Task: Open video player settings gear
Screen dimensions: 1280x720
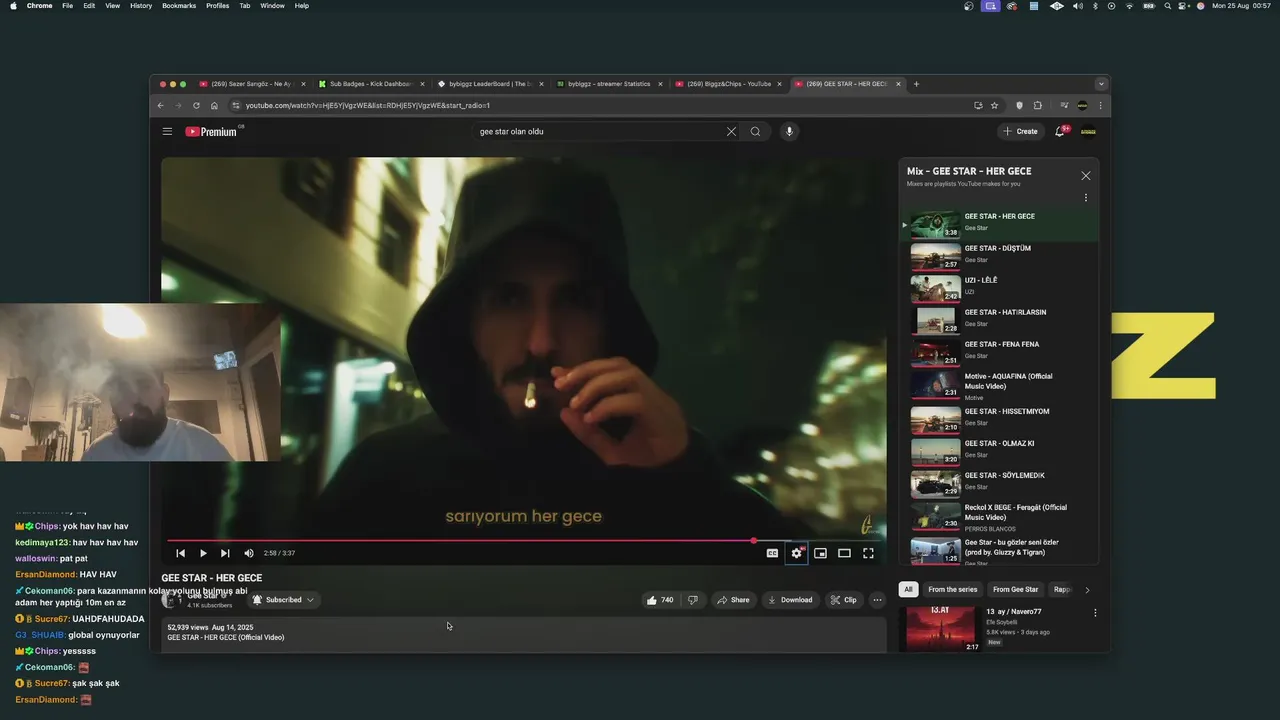Action: click(x=796, y=553)
